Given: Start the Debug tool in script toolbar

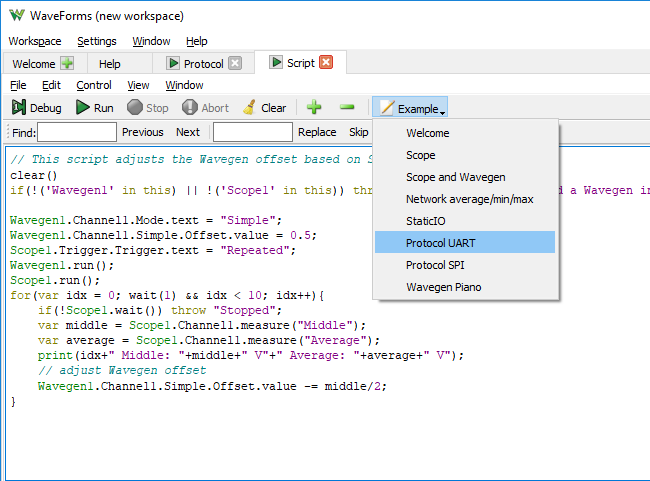Looking at the screenshot, I should (x=36, y=107).
